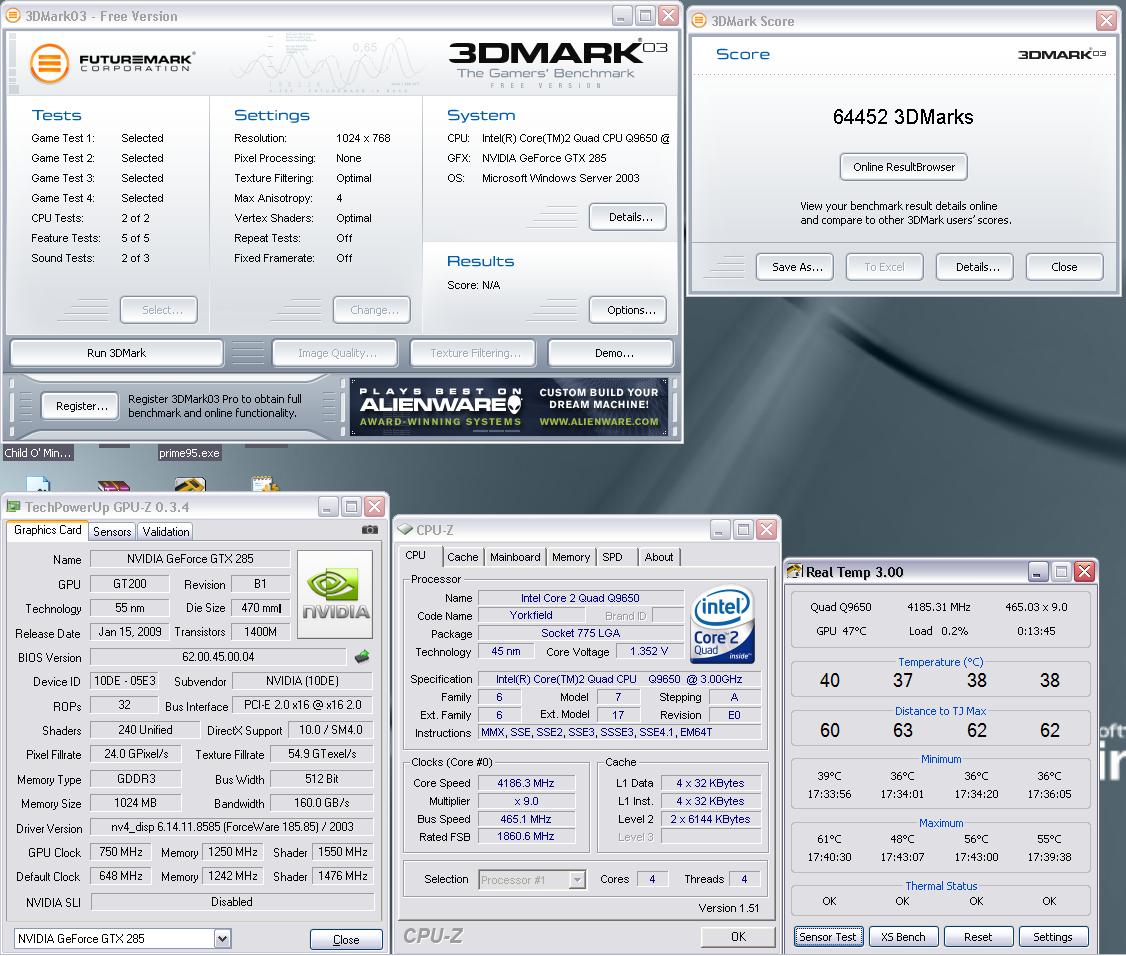Open the Memory tab in CPU-Z

[571, 557]
